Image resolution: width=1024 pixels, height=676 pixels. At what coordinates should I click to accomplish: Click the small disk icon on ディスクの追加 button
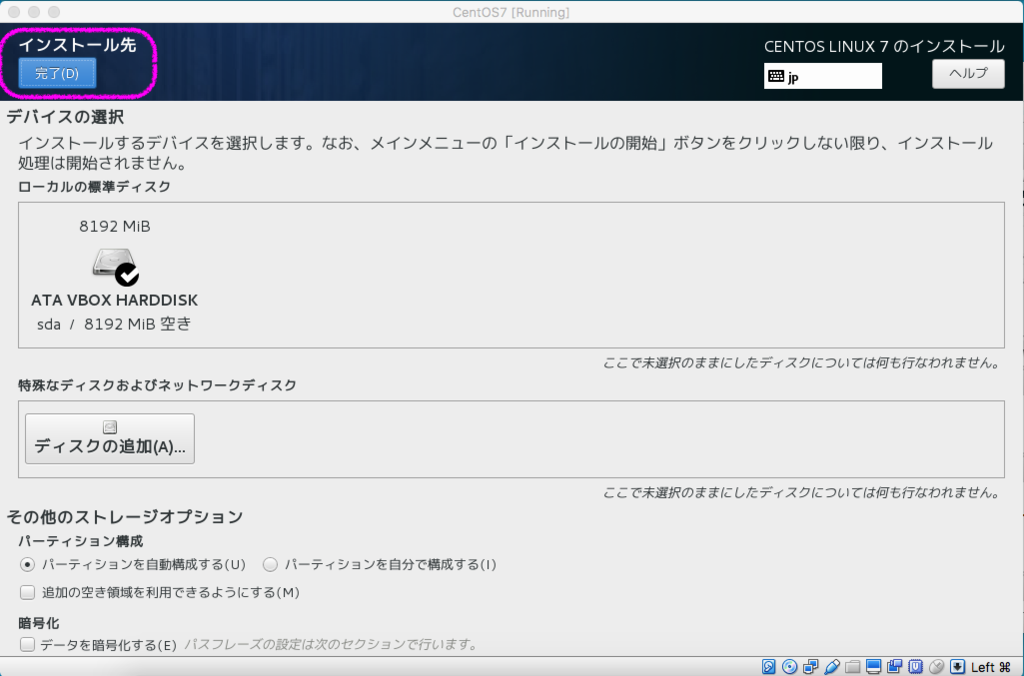pos(110,427)
